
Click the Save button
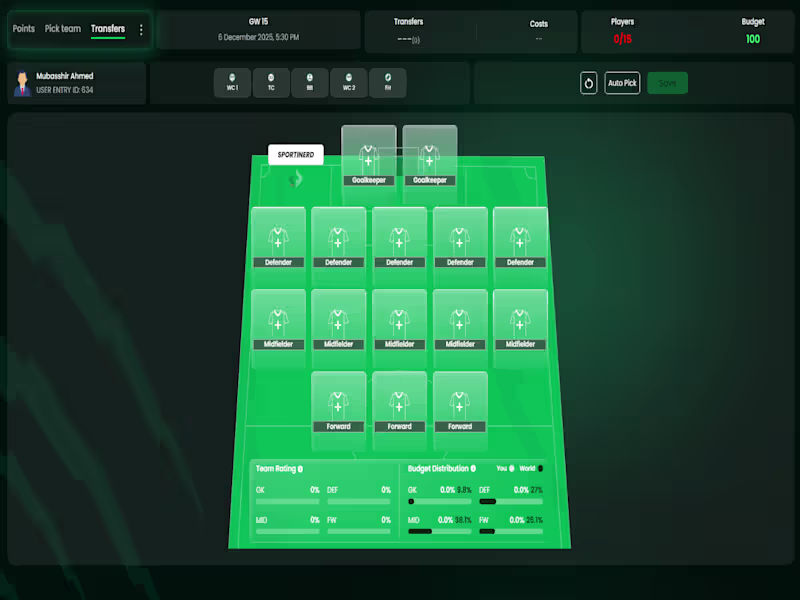(x=667, y=83)
